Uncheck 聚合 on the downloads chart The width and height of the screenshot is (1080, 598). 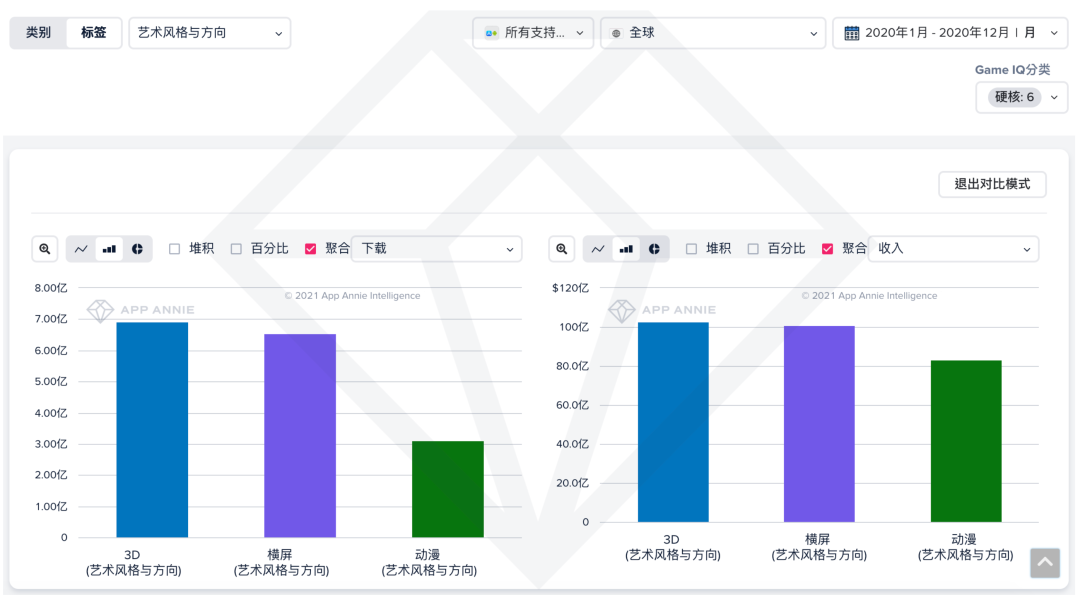pyautogui.click(x=311, y=249)
